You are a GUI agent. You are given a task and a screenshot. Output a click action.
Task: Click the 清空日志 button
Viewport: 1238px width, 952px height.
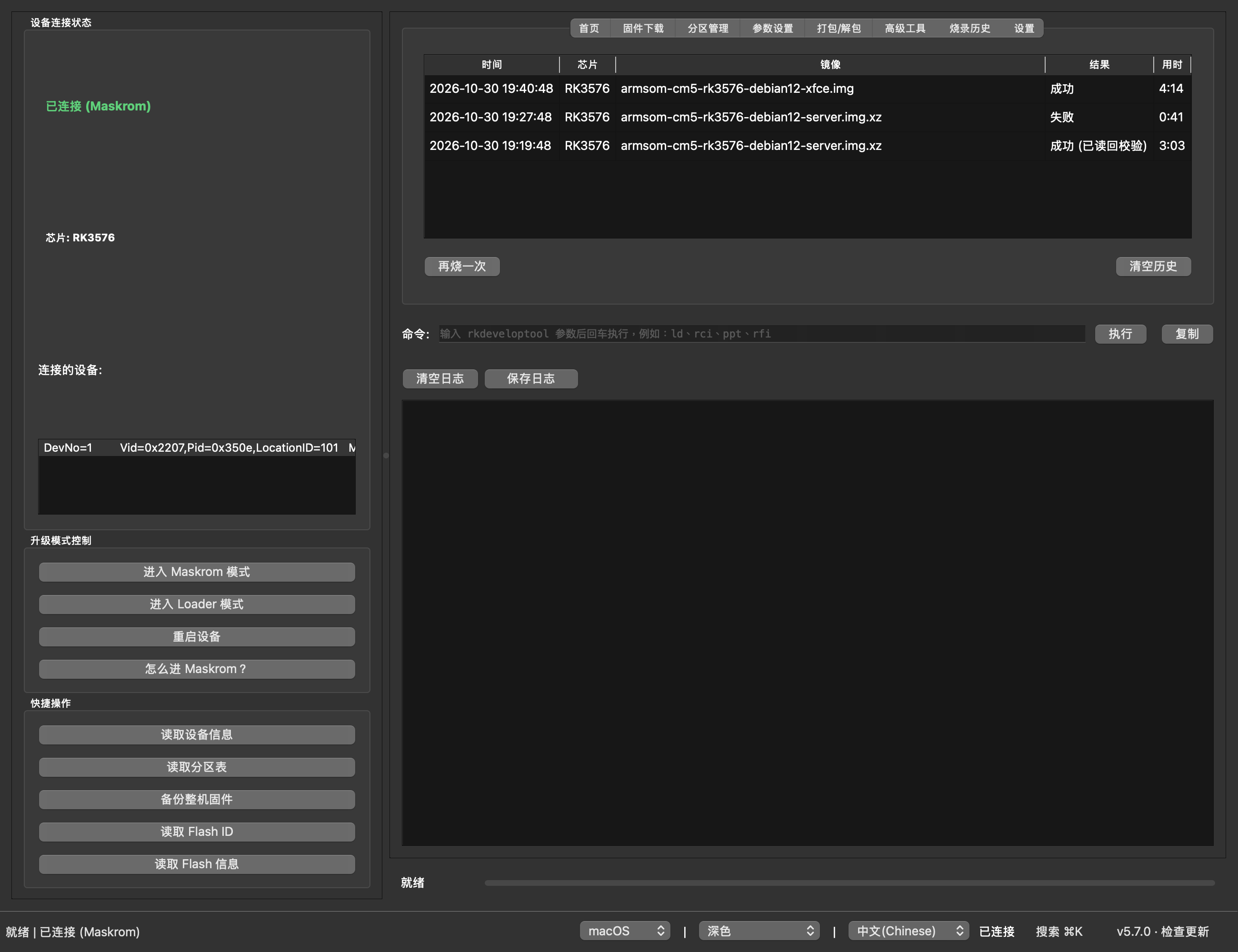[x=440, y=378]
